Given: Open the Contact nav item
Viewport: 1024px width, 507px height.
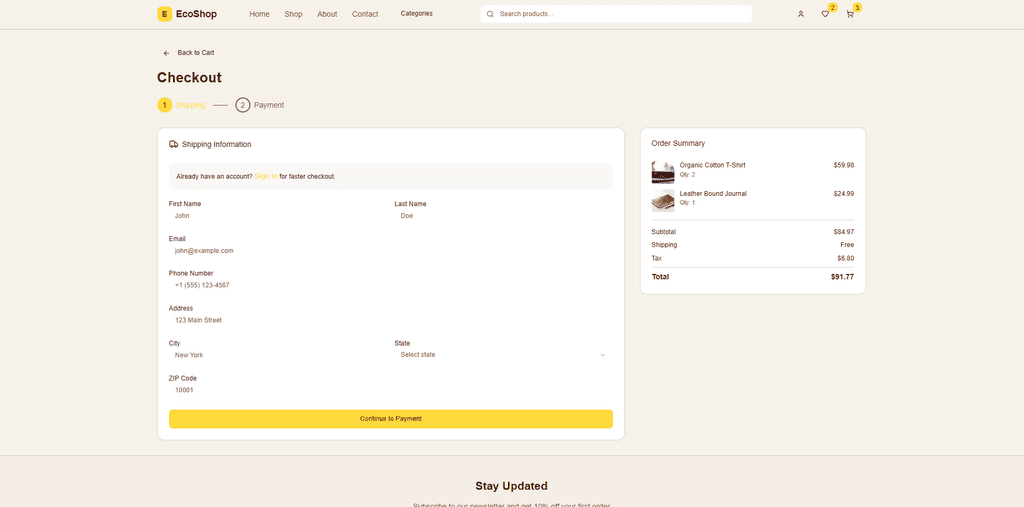Looking at the screenshot, I should [365, 14].
